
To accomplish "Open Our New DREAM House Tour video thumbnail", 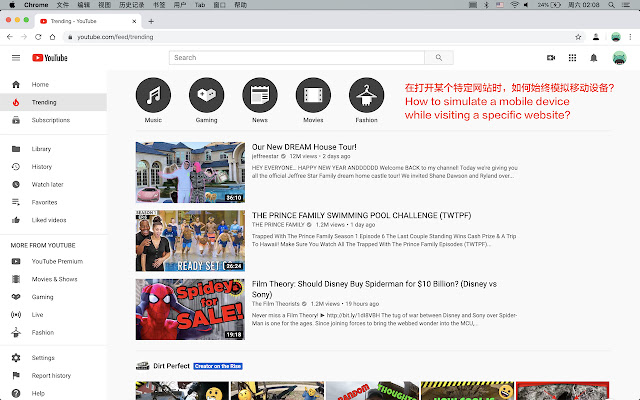I will coord(190,172).
